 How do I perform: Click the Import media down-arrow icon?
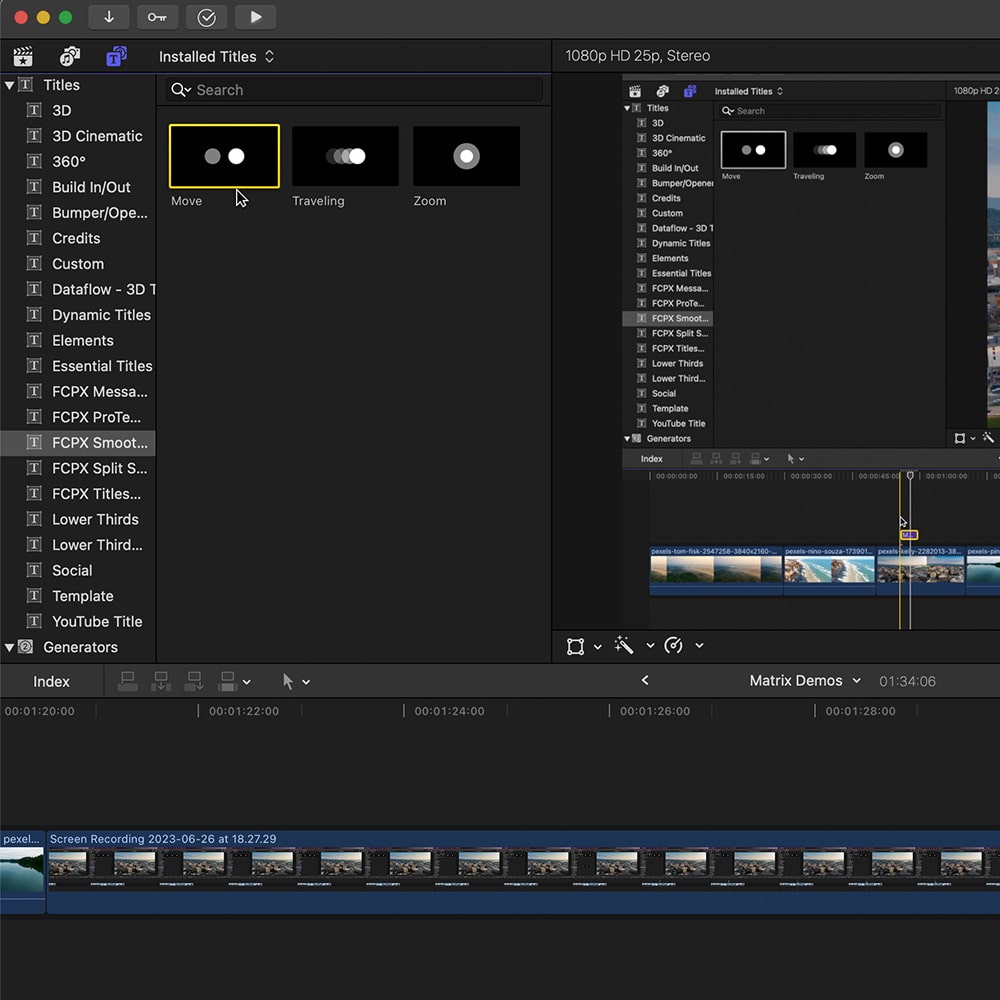(x=109, y=17)
